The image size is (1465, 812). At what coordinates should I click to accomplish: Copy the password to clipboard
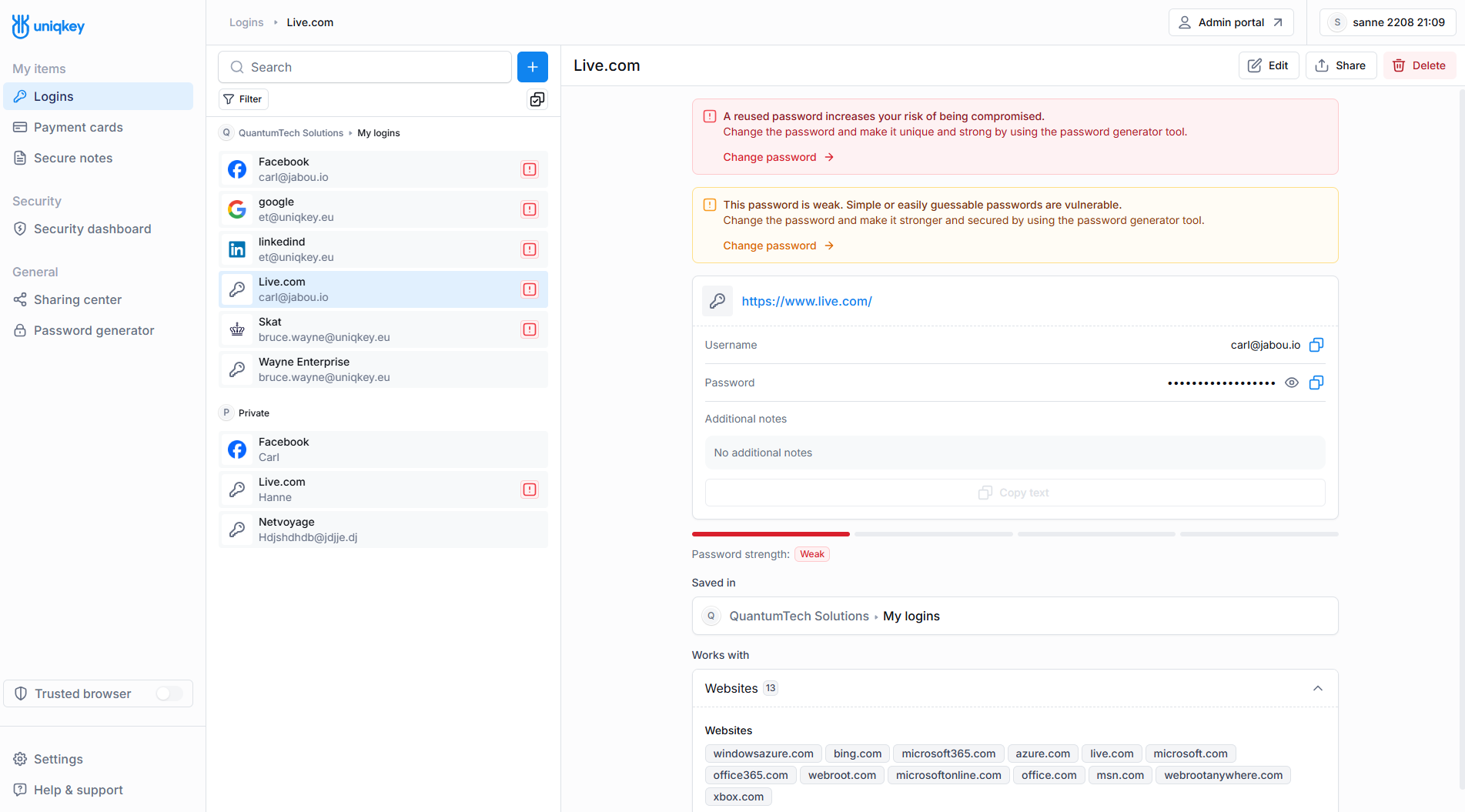[x=1316, y=383]
